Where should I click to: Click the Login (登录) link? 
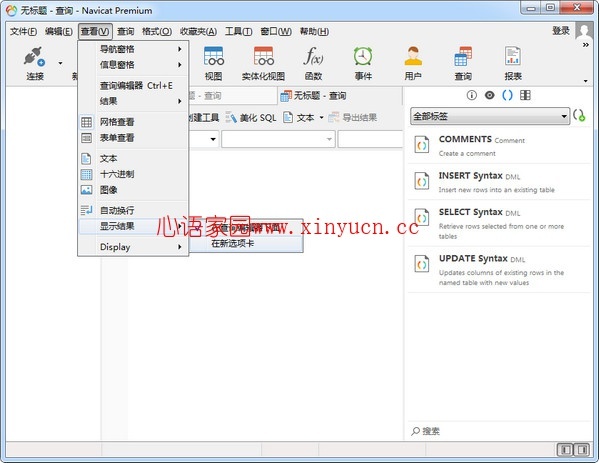click(561, 31)
